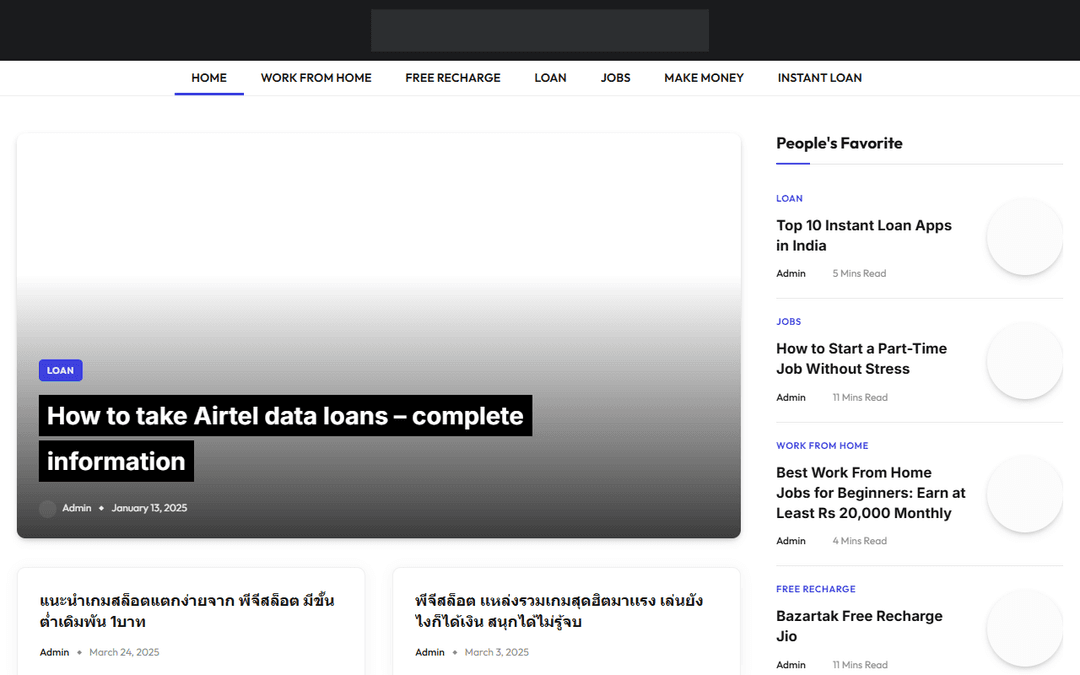Click Admin author on the March 3 post
Image resolution: width=1080 pixels, height=675 pixels.
pyautogui.click(x=430, y=652)
